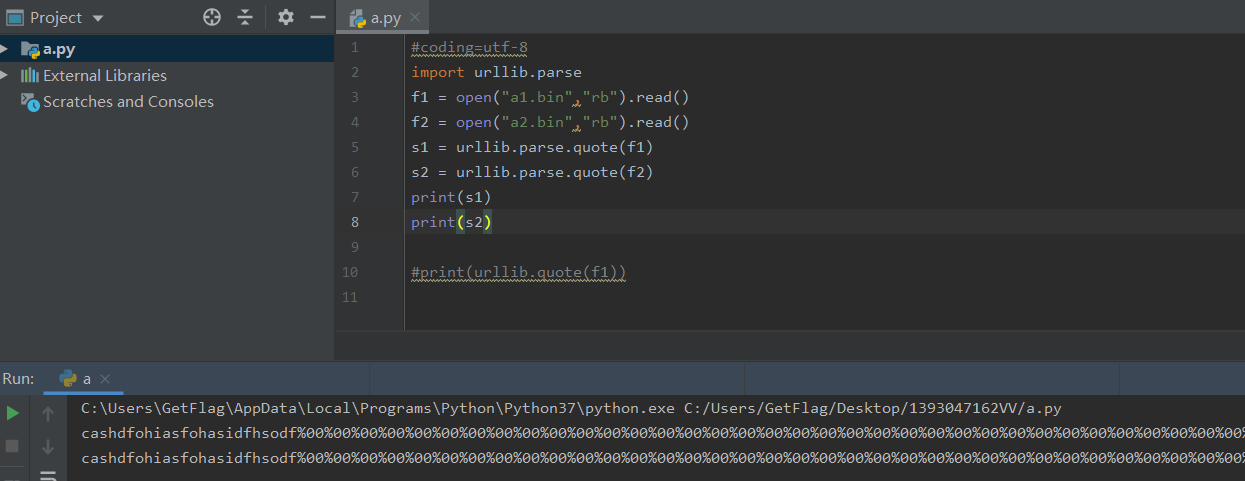Click the second cashdfohiasfohasidfhsodf output line
Screen dimensions: 1245x481
click(x=662, y=458)
